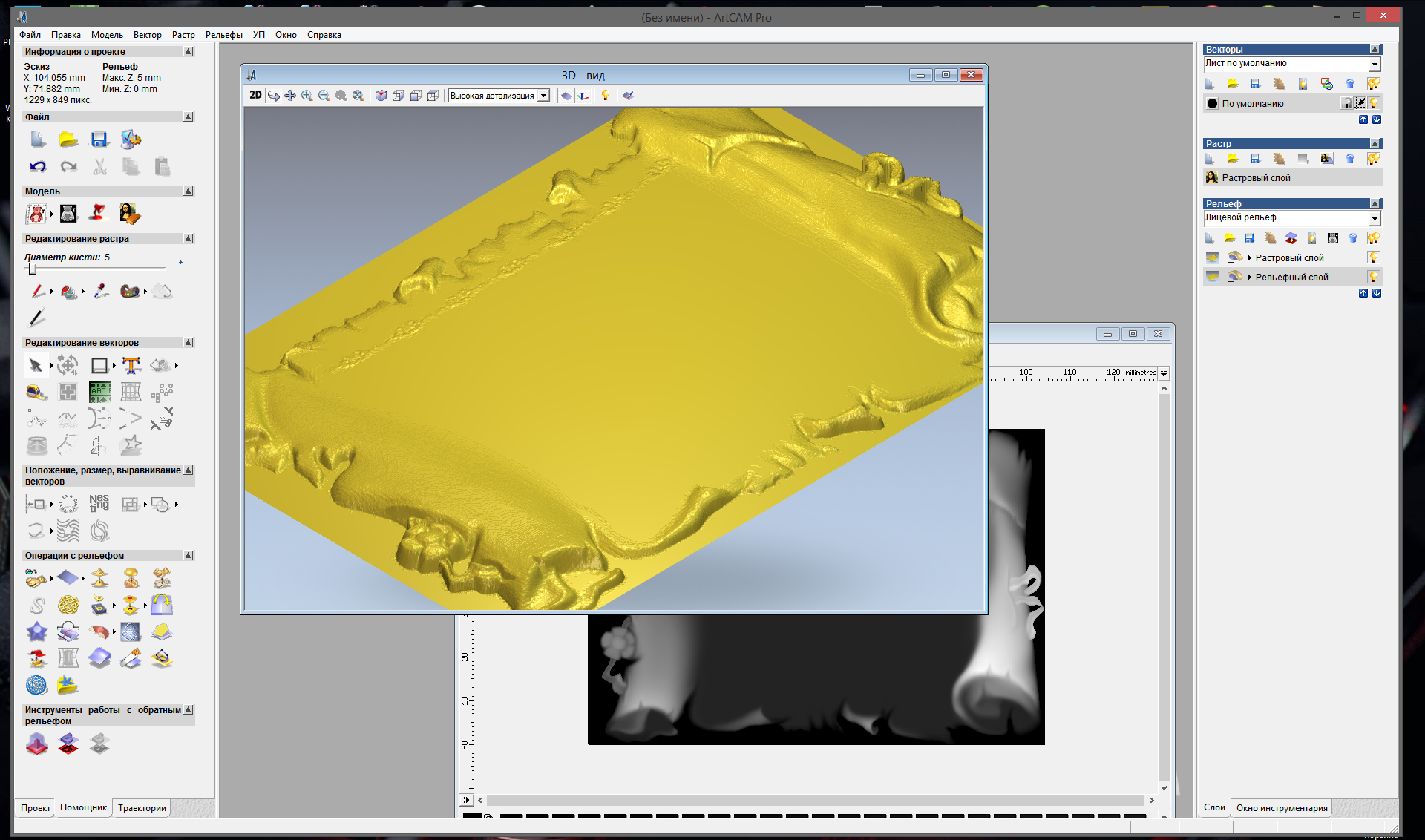Toggle visibility of Рельефный слой
The height and width of the screenshot is (840, 1425).
[x=1373, y=277]
